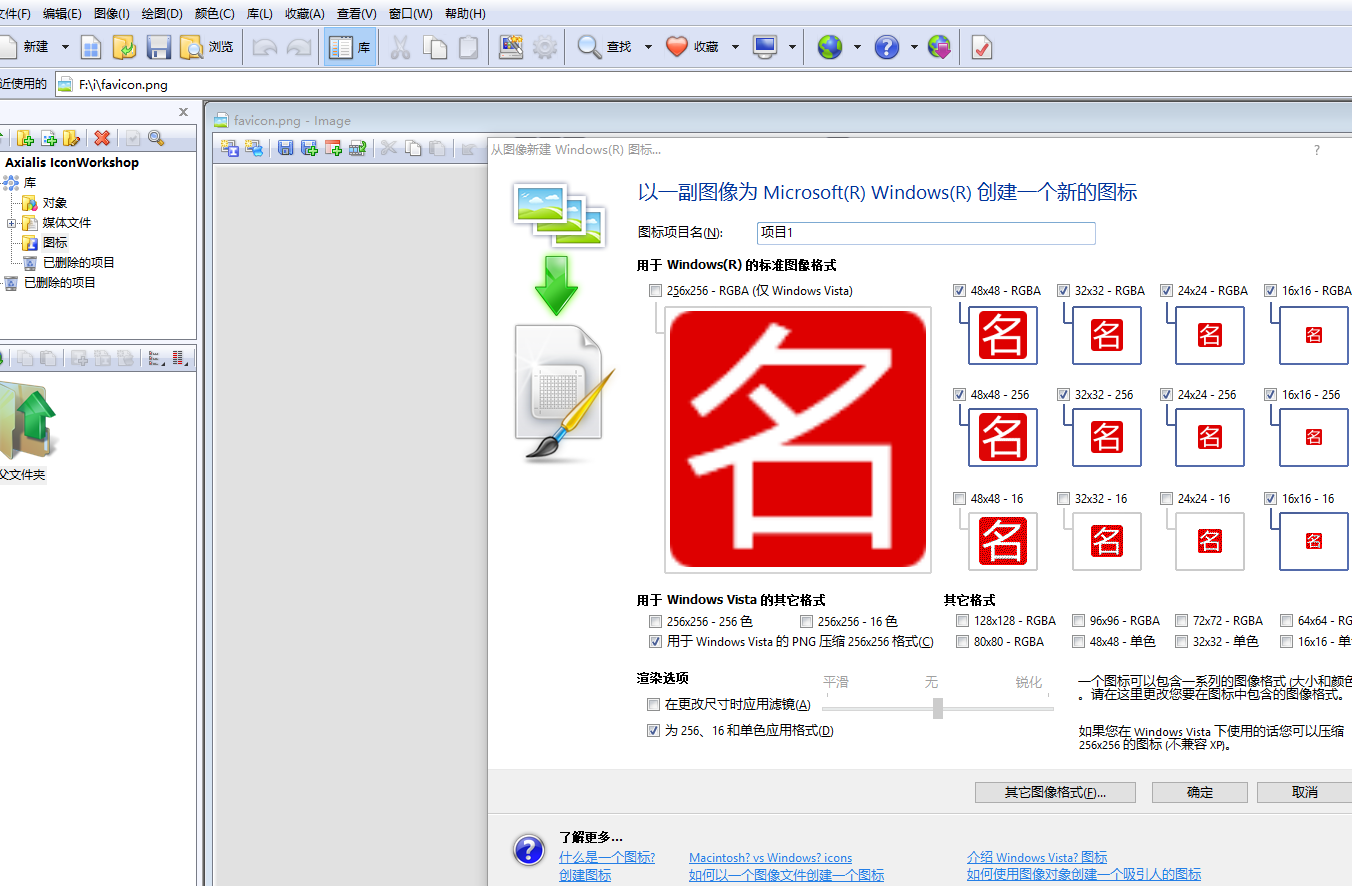Click the Paste clipboard icon in main toolbar
This screenshot has height=886, width=1352.
pyautogui.click(x=468, y=47)
